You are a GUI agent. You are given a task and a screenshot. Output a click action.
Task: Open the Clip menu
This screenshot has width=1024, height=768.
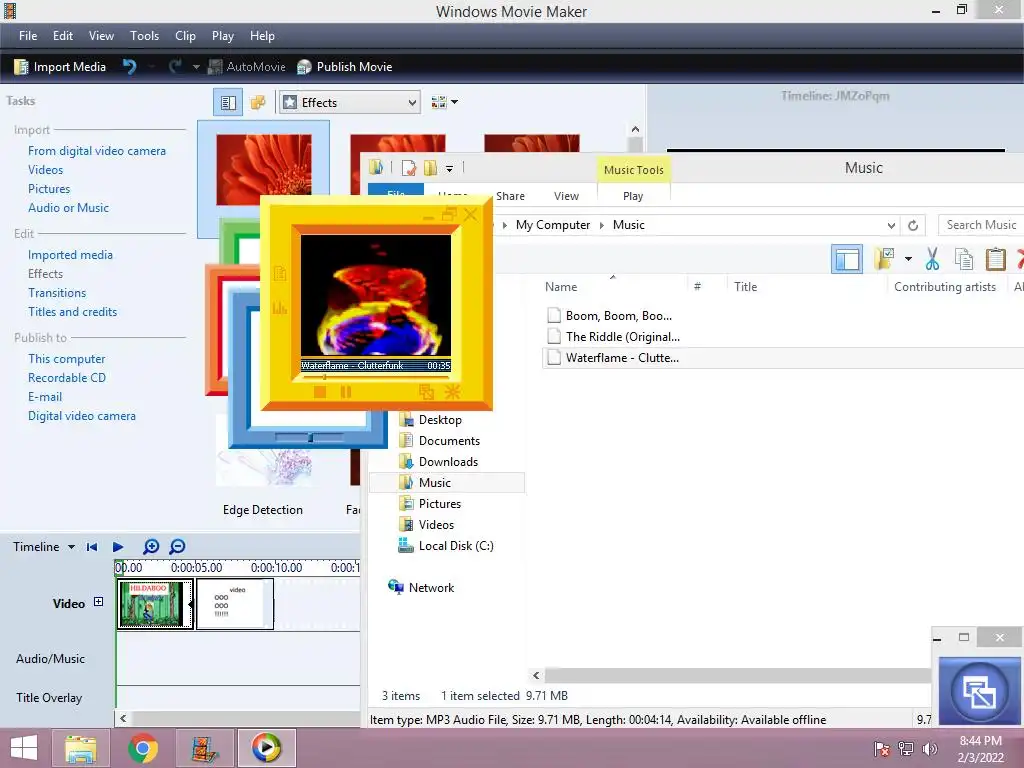tap(185, 36)
